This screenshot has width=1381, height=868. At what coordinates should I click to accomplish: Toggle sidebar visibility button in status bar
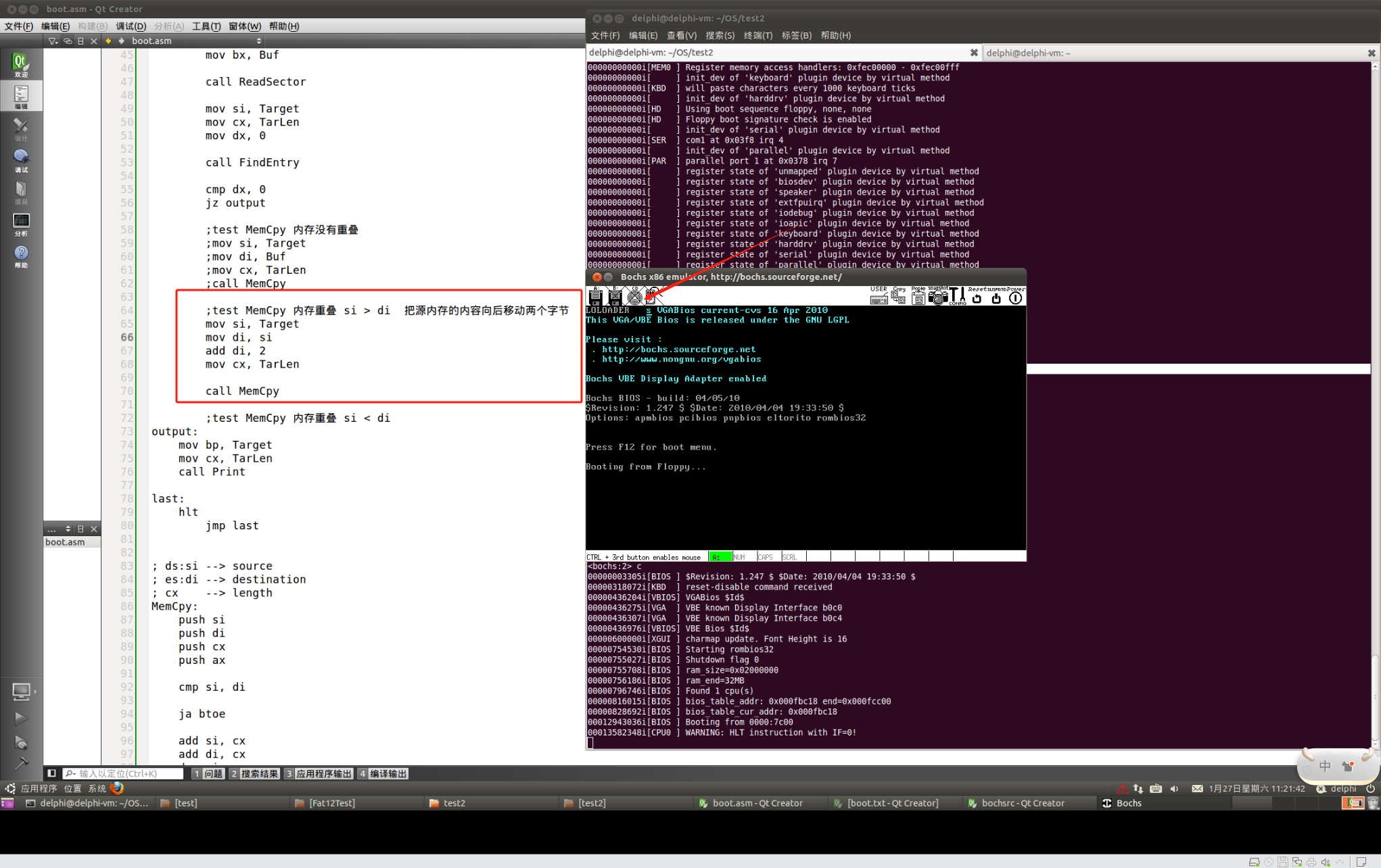[x=51, y=773]
